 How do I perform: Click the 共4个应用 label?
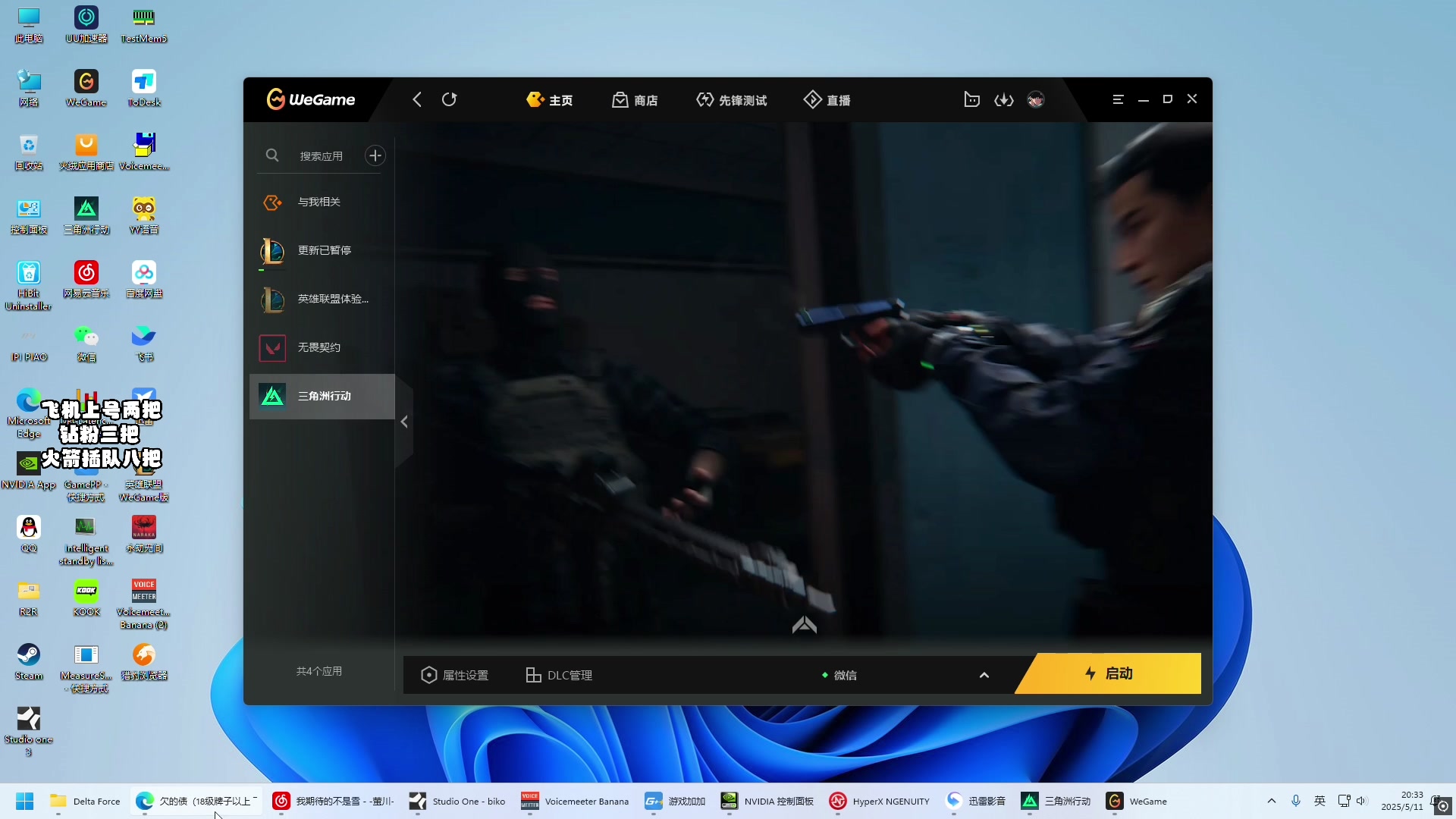click(x=319, y=671)
